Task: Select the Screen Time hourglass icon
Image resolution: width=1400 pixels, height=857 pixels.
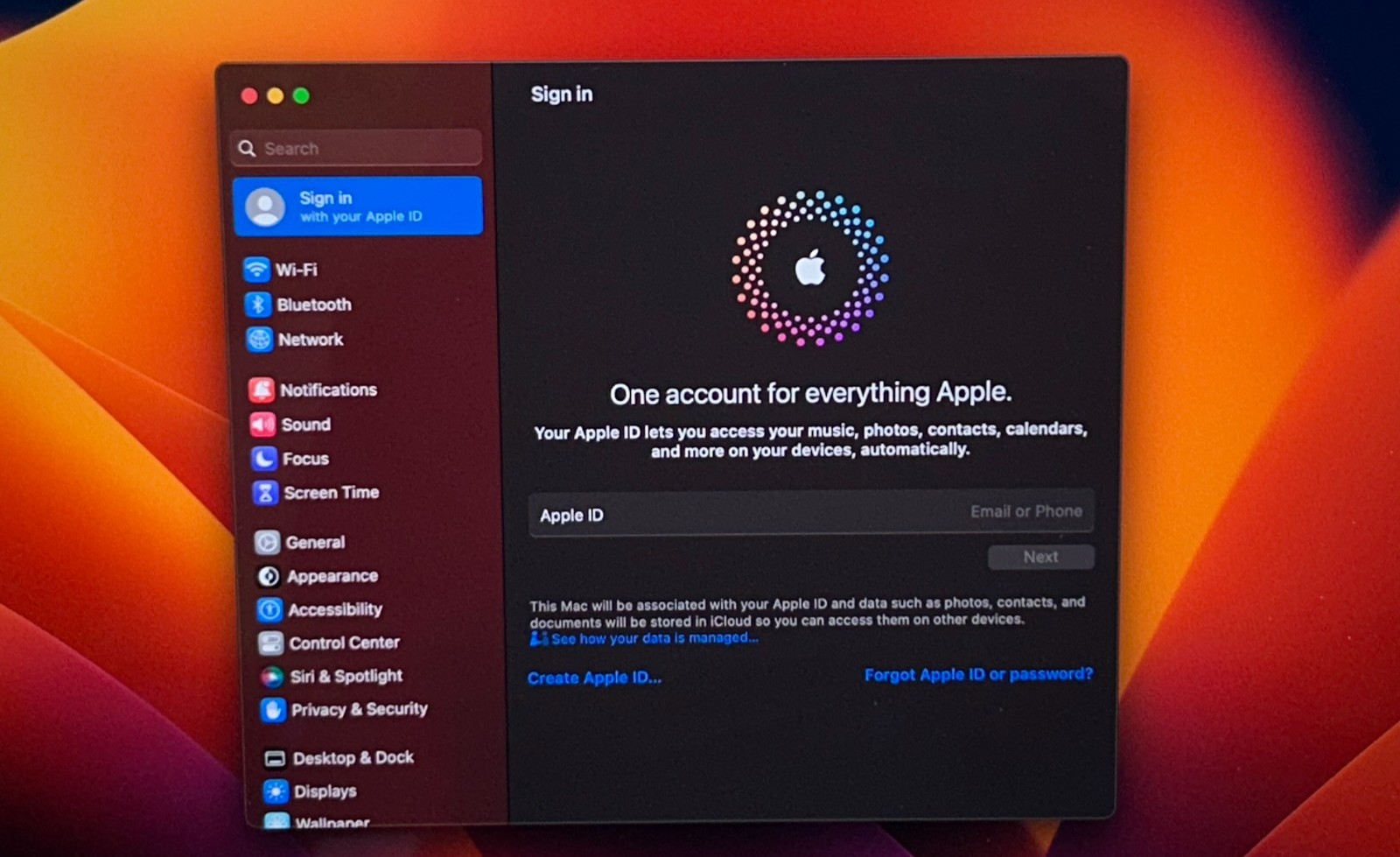Action: click(x=265, y=493)
